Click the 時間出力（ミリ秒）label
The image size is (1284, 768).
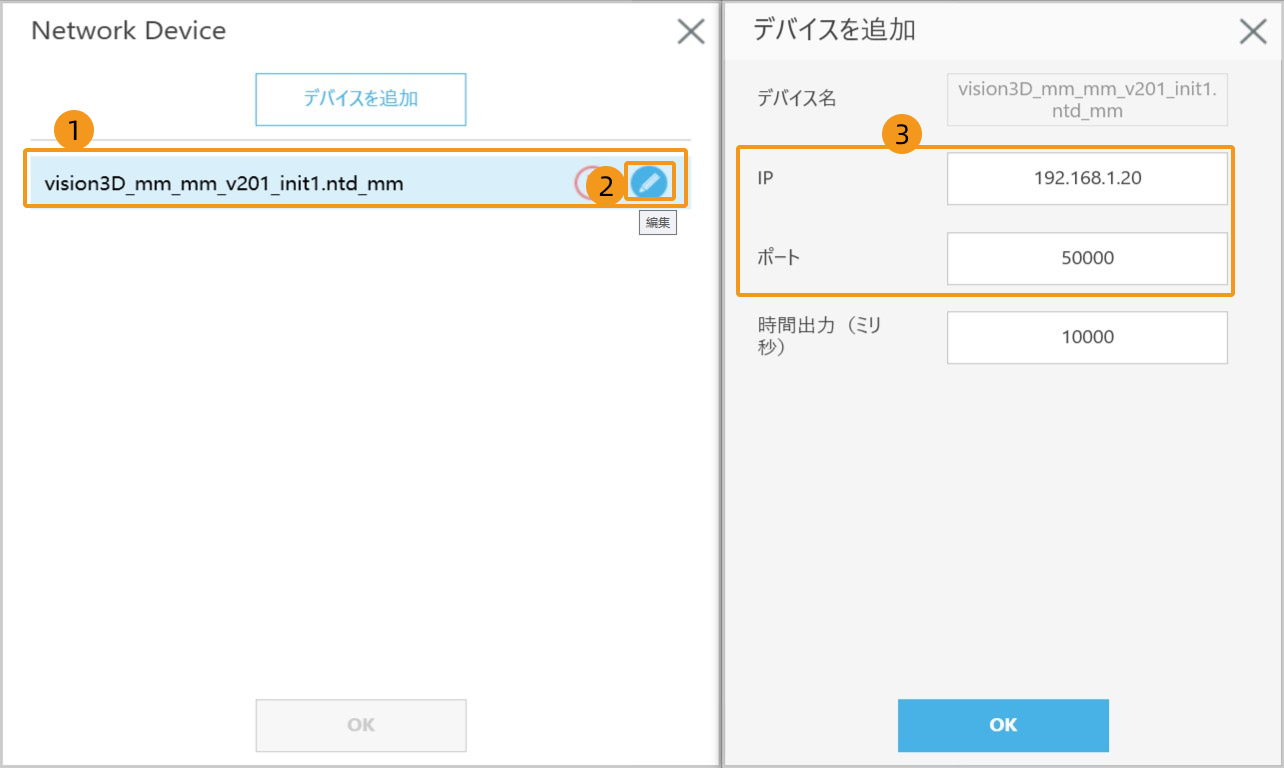[x=819, y=337]
